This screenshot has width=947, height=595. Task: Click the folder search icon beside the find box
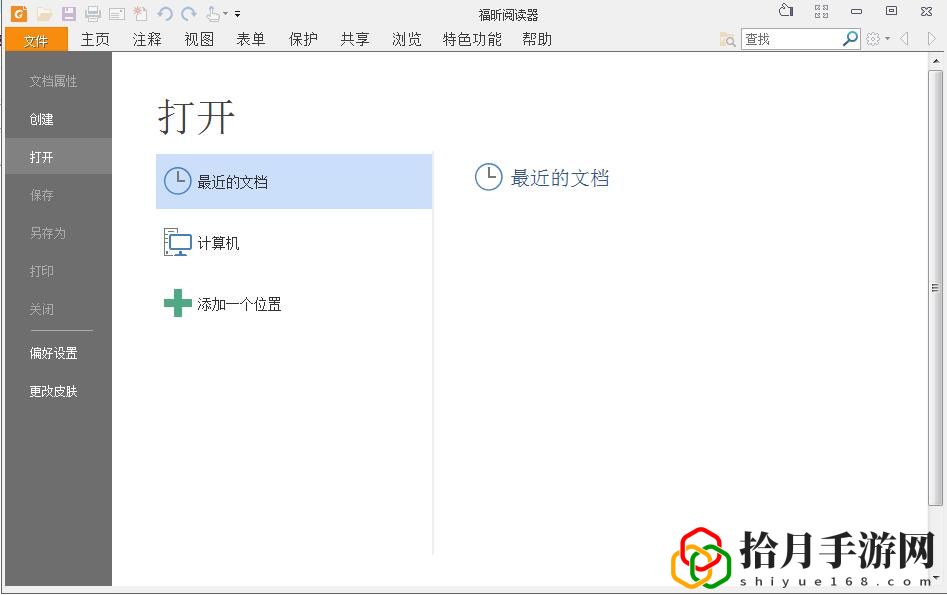pyautogui.click(x=728, y=39)
